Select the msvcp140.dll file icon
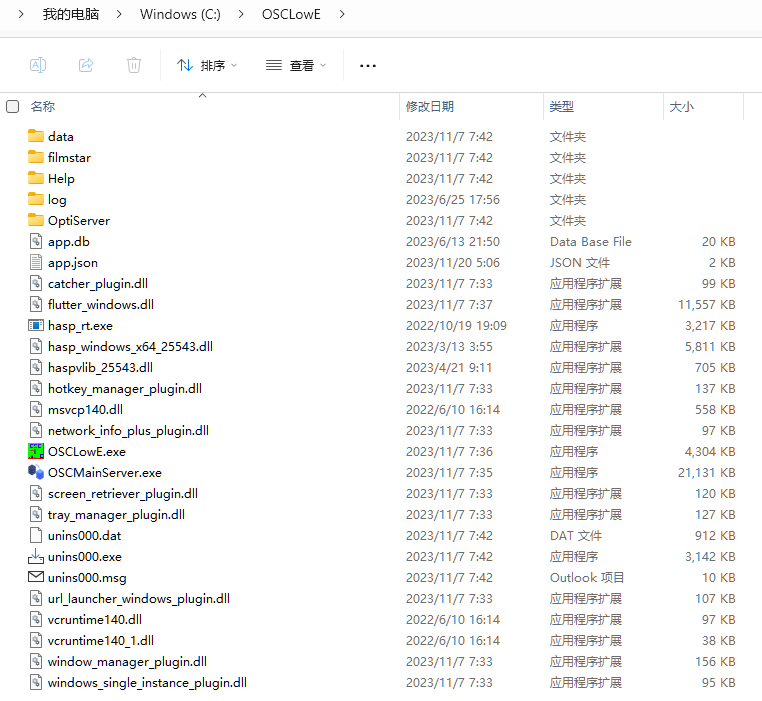This screenshot has height=701, width=762. tap(36, 409)
